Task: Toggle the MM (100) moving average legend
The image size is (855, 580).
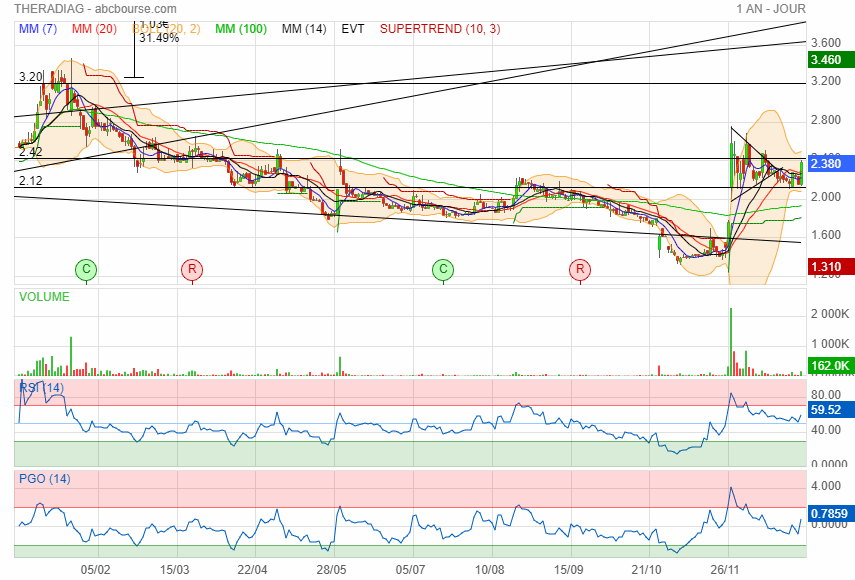Action: (x=241, y=29)
